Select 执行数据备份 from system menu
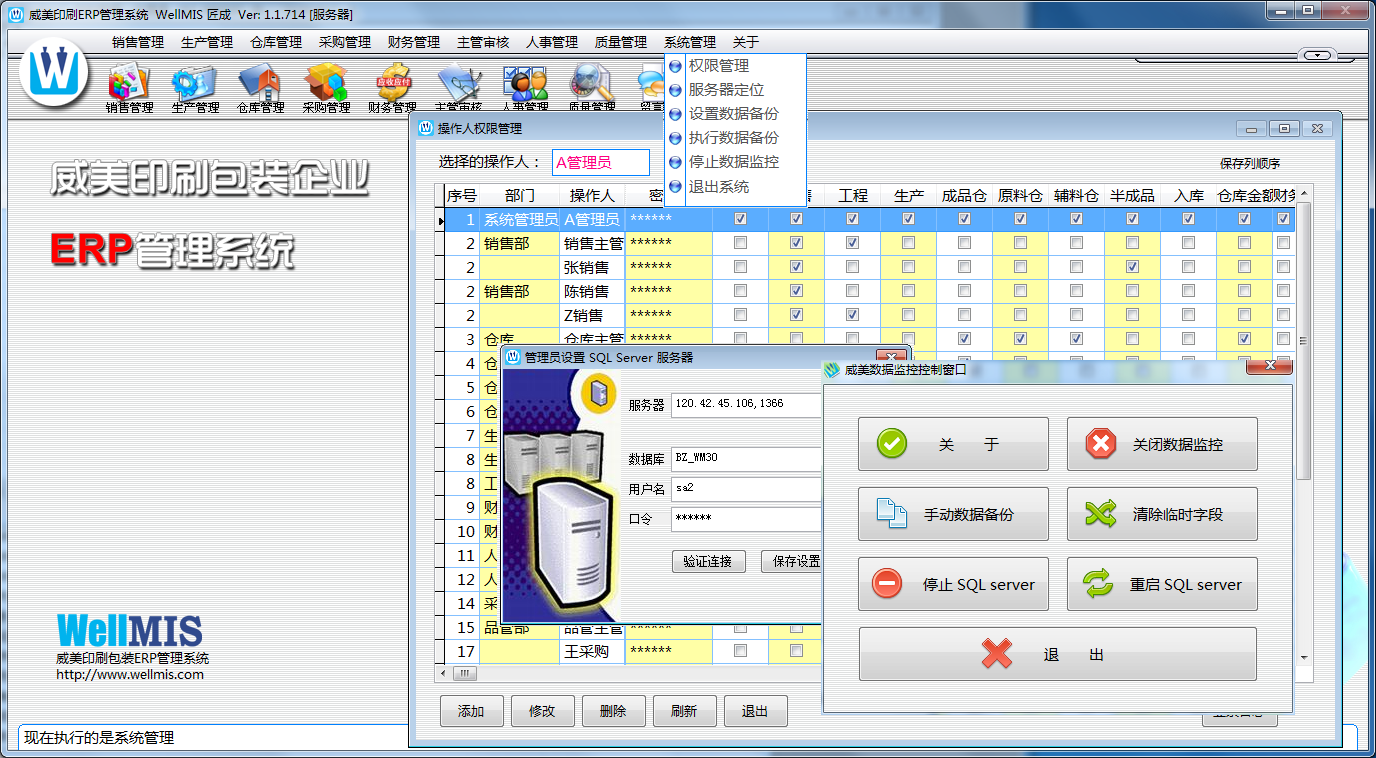1376x758 pixels. pyautogui.click(x=734, y=138)
